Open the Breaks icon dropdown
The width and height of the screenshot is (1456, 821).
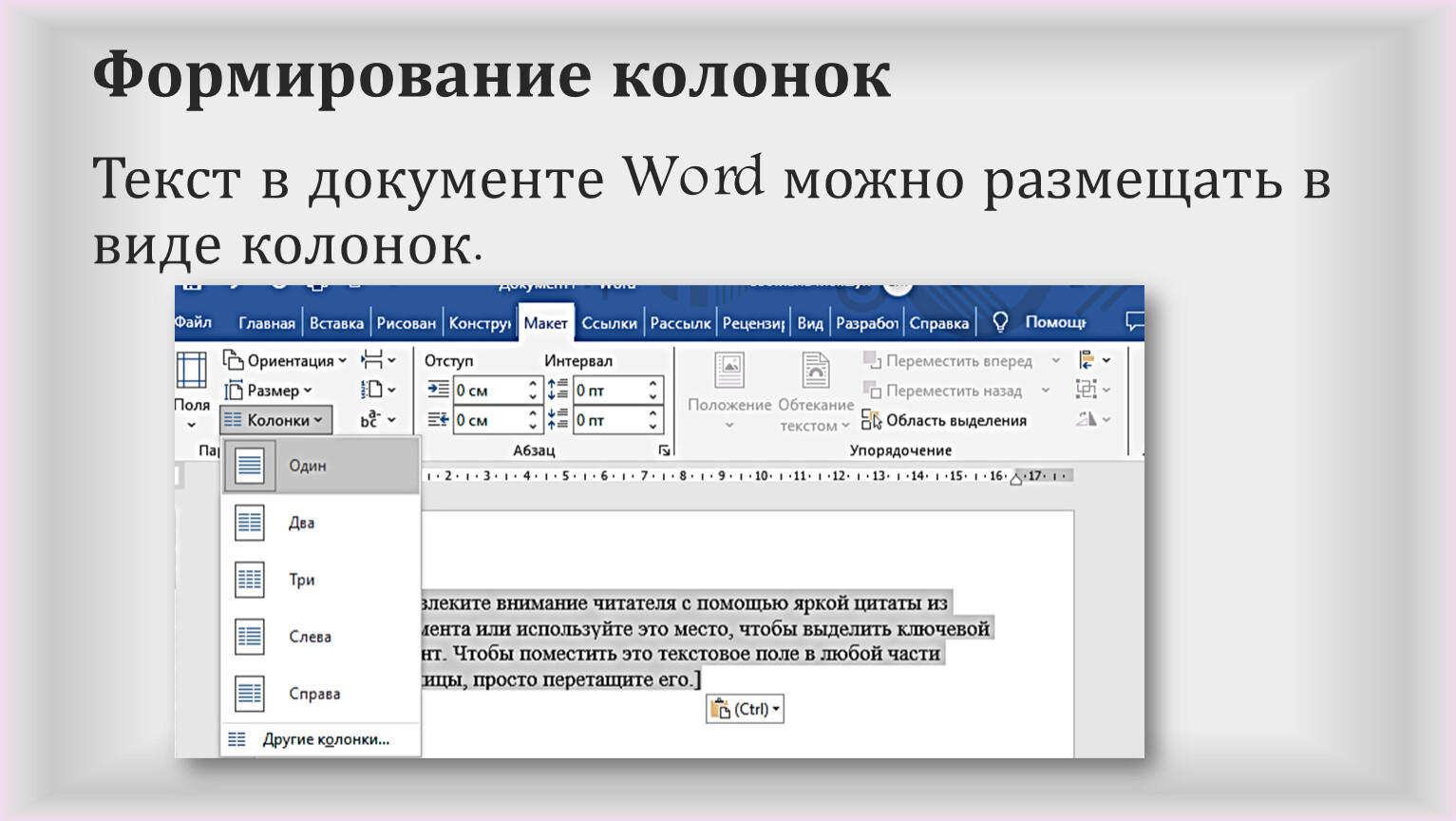coord(378,361)
